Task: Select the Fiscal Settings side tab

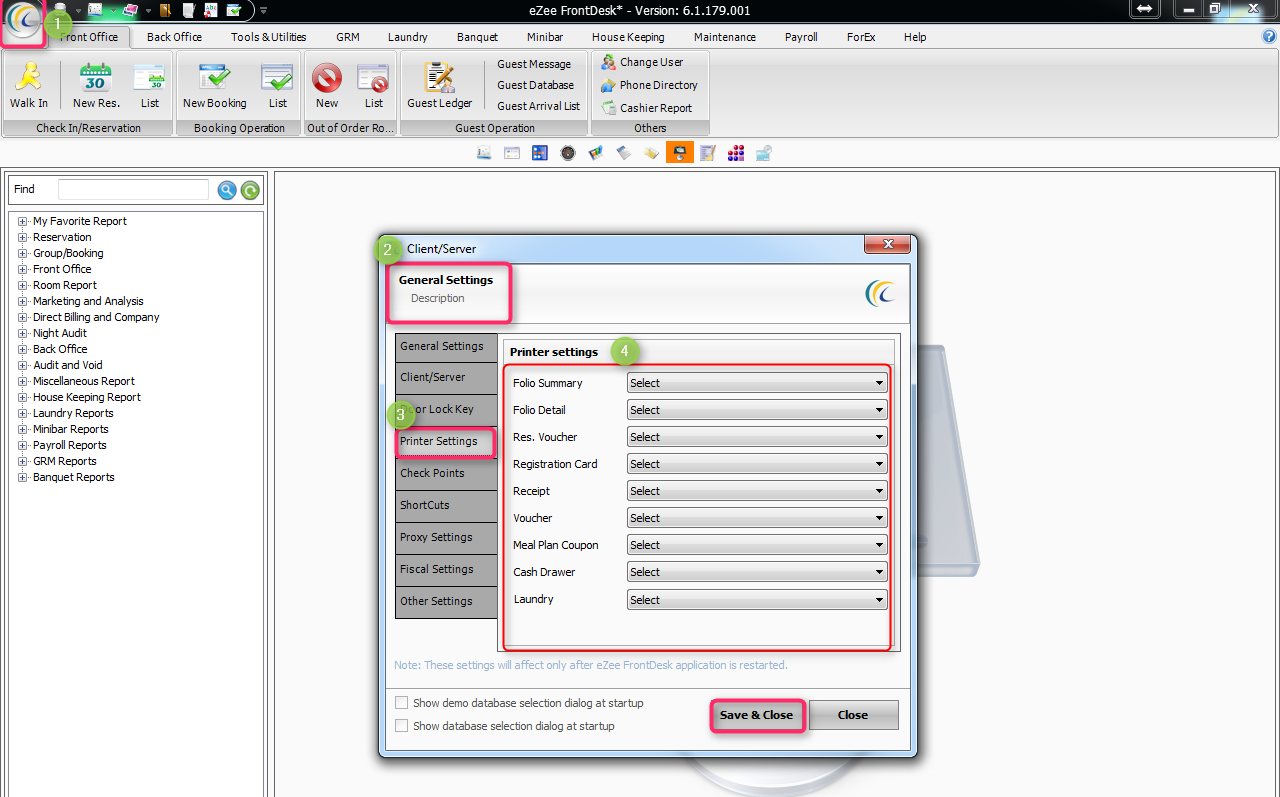Action: tap(446, 570)
